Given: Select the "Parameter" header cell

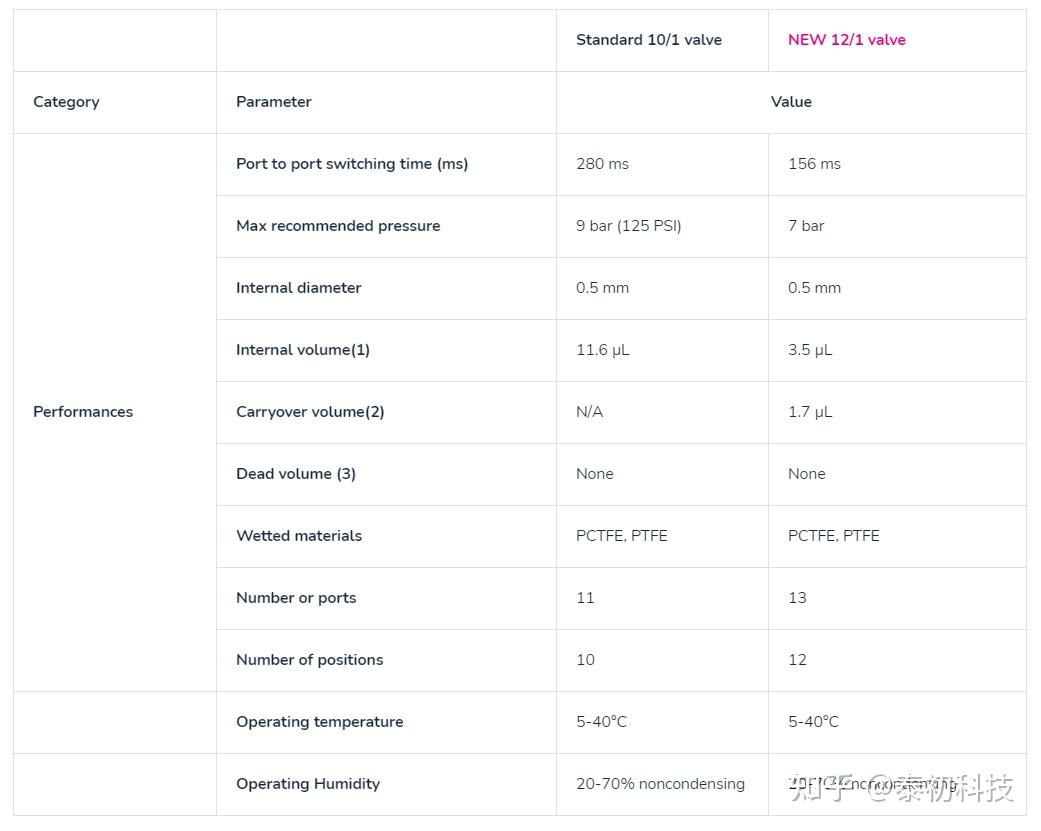Looking at the screenshot, I should tap(273, 102).
